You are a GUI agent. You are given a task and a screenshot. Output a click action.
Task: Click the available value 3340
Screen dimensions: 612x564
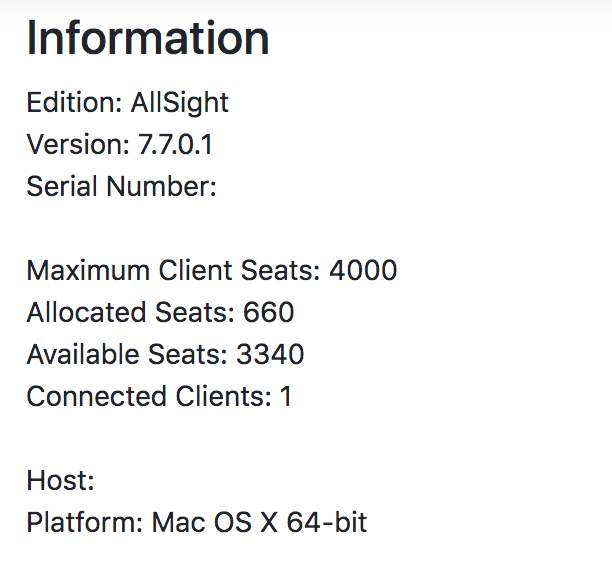(x=270, y=354)
